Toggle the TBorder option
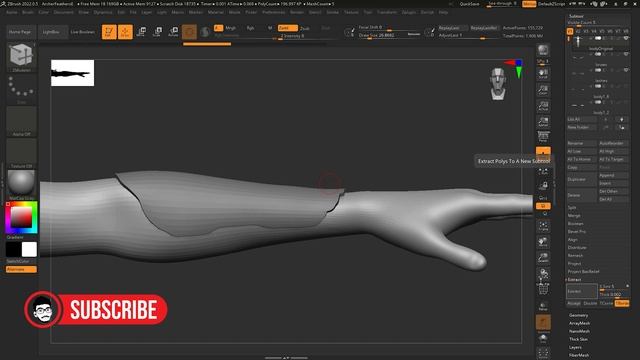This screenshot has height=360, width=640. tap(622, 303)
